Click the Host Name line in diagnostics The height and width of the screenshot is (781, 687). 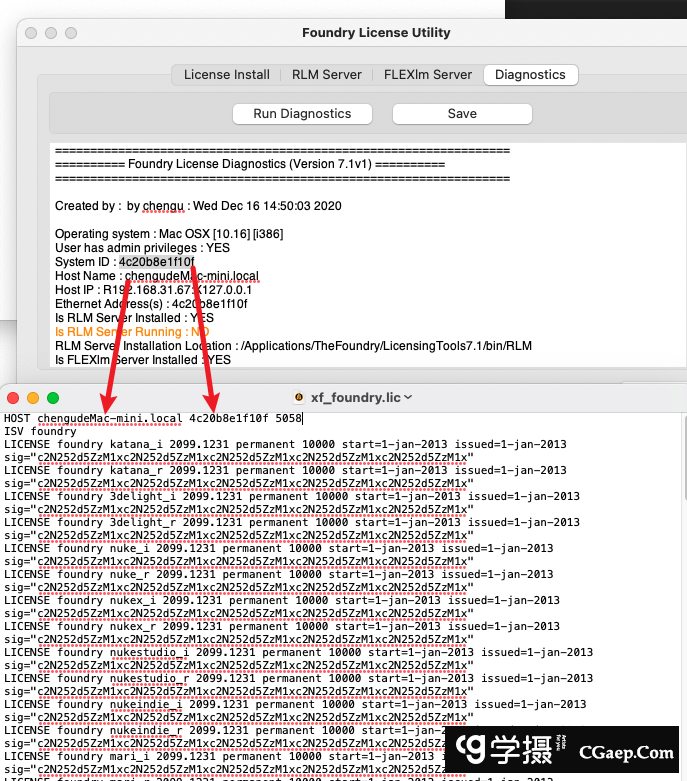(x=156, y=276)
